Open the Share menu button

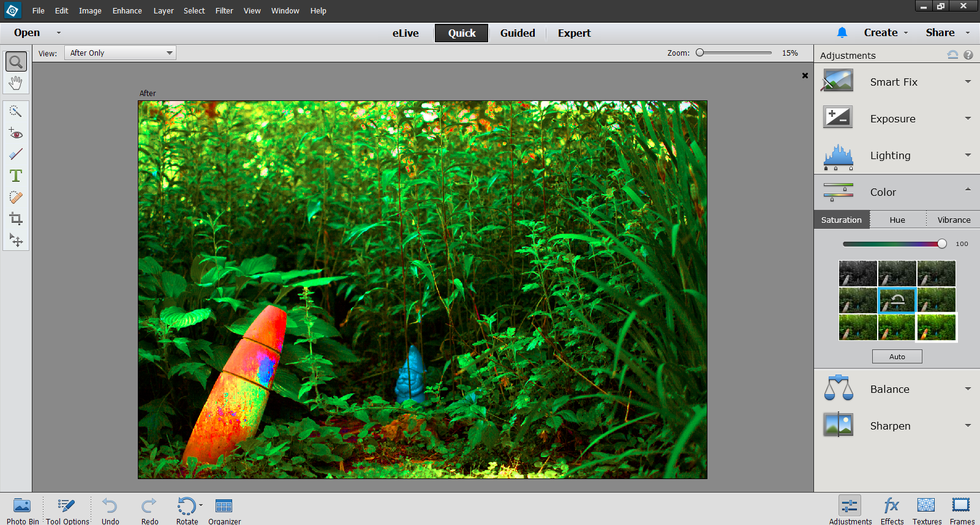click(946, 33)
